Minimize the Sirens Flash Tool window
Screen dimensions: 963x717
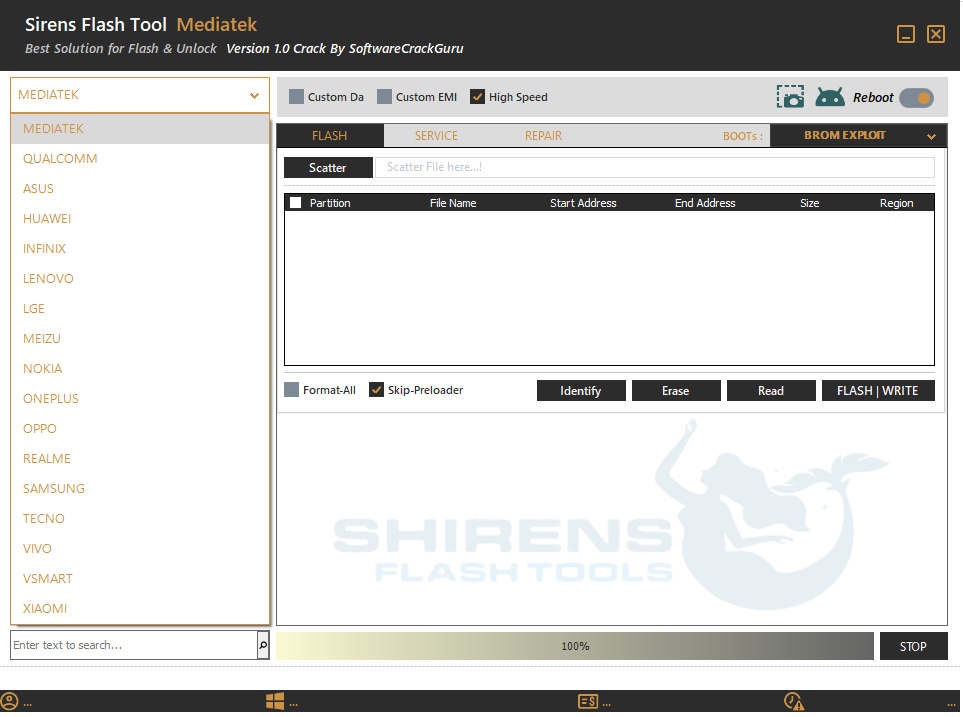[906, 35]
